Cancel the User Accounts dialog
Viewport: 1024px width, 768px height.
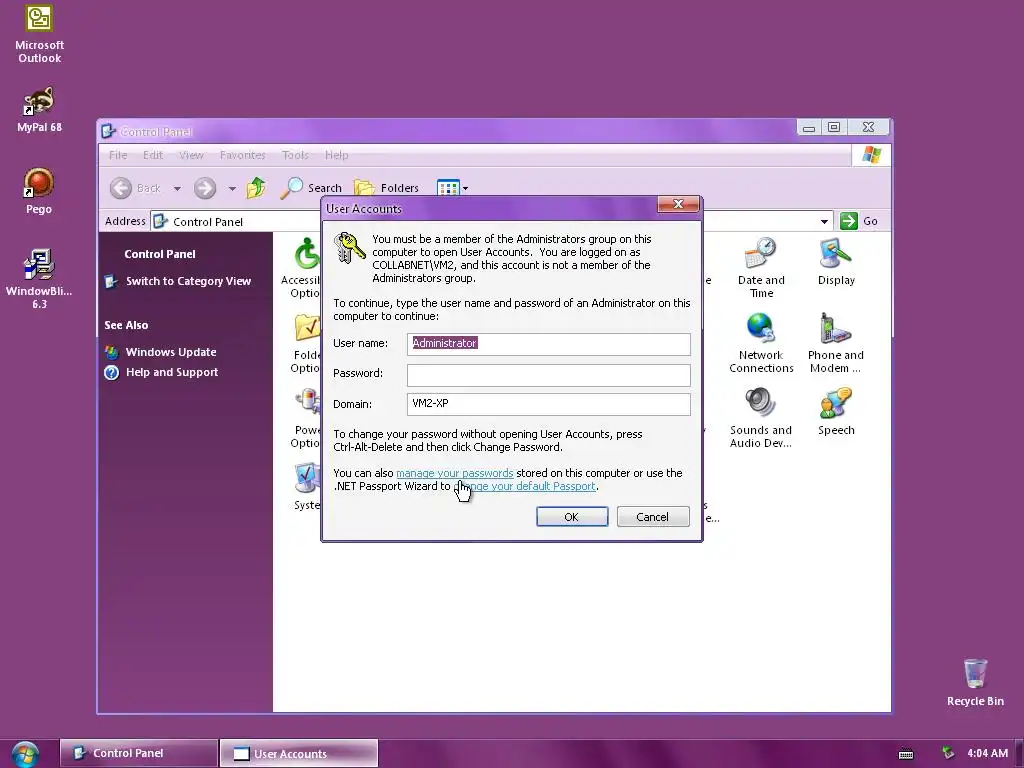pyautogui.click(x=652, y=517)
